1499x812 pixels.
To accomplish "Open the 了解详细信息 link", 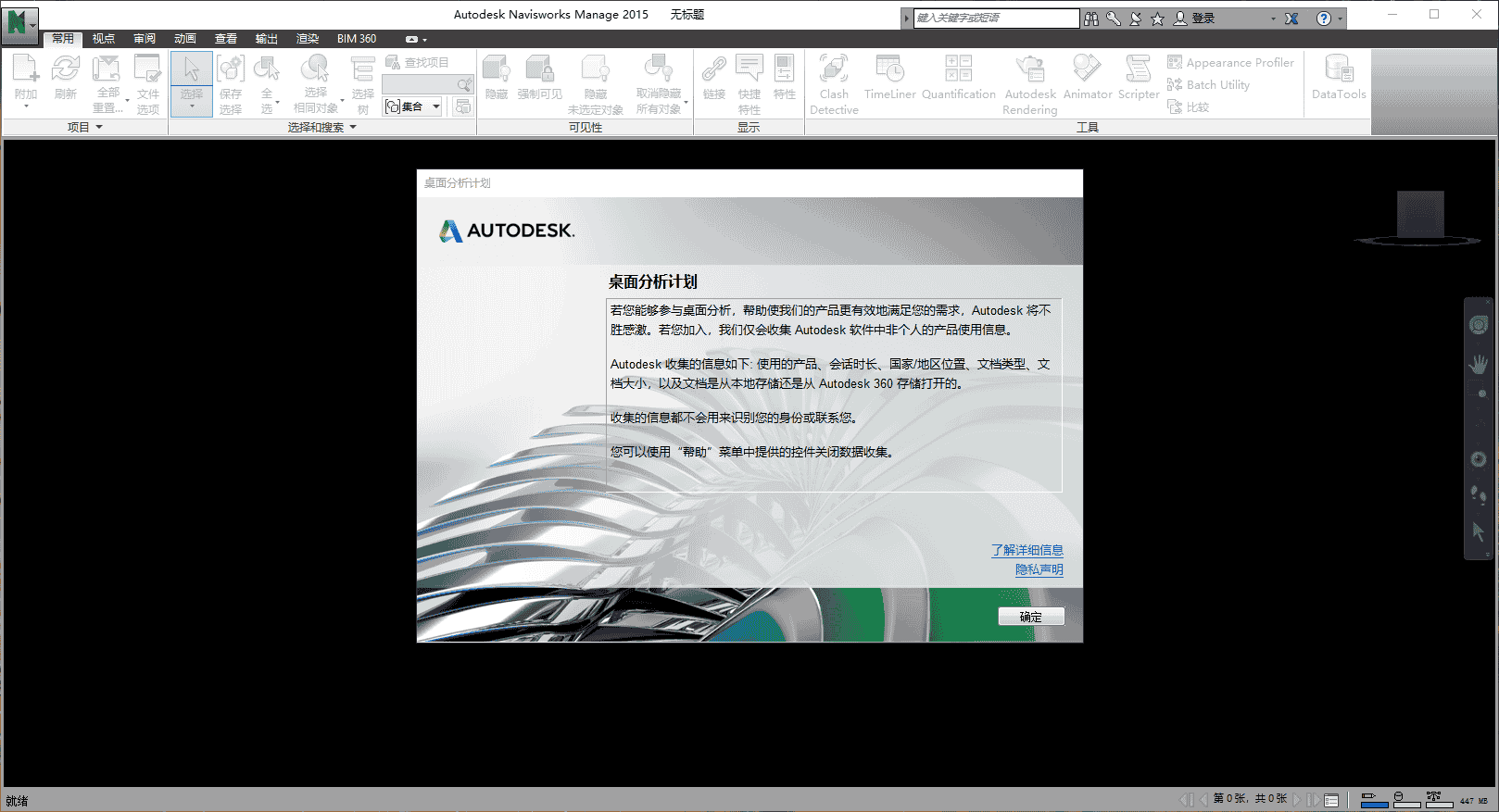I will (1027, 550).
